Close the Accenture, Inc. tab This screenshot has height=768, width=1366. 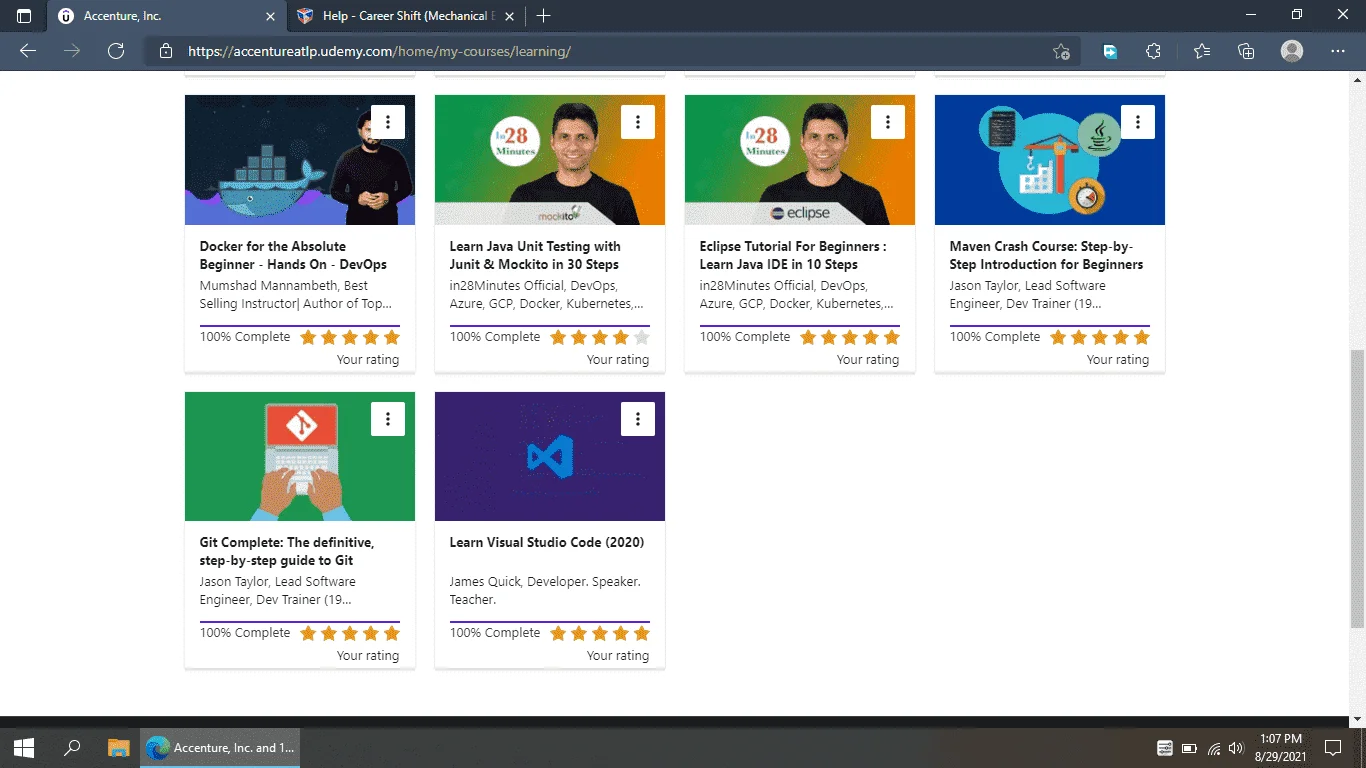point(270,16)
